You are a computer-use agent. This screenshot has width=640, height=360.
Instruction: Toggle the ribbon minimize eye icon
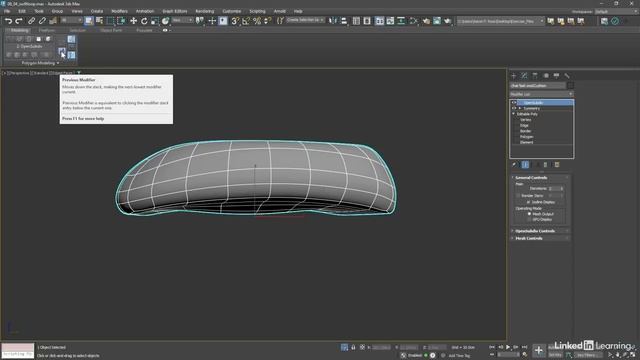click(x=165, y=30)
